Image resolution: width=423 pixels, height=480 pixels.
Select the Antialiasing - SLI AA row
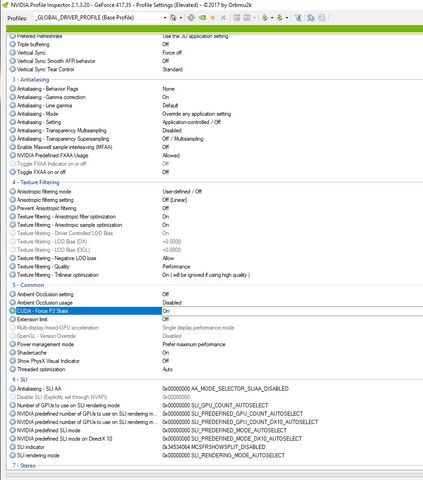(x=39, y=388)
